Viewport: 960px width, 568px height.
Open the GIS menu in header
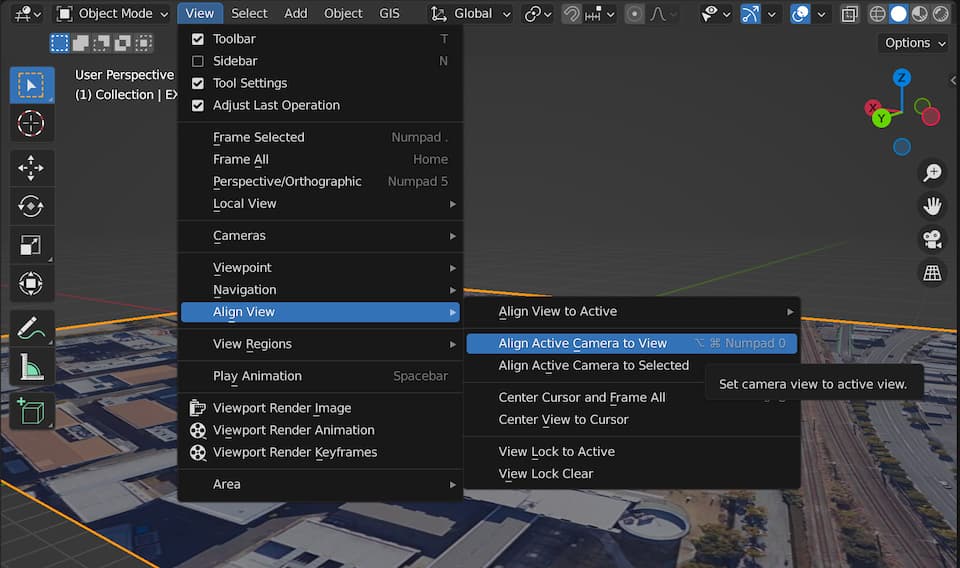coord(389,14)
